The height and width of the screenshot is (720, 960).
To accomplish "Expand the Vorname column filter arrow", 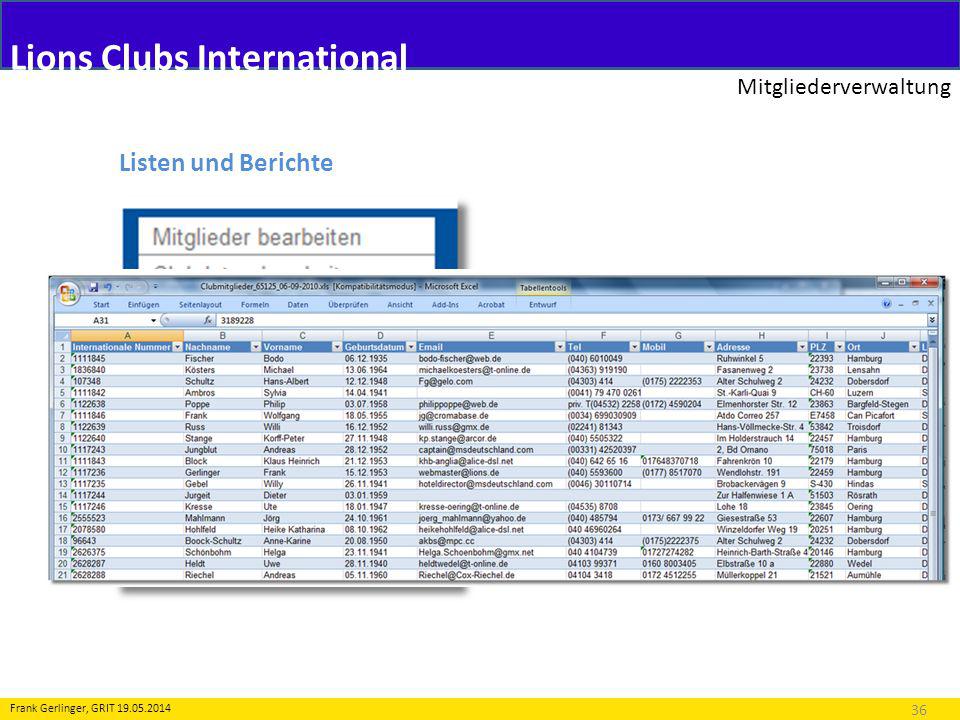I will tap(337, 347).
